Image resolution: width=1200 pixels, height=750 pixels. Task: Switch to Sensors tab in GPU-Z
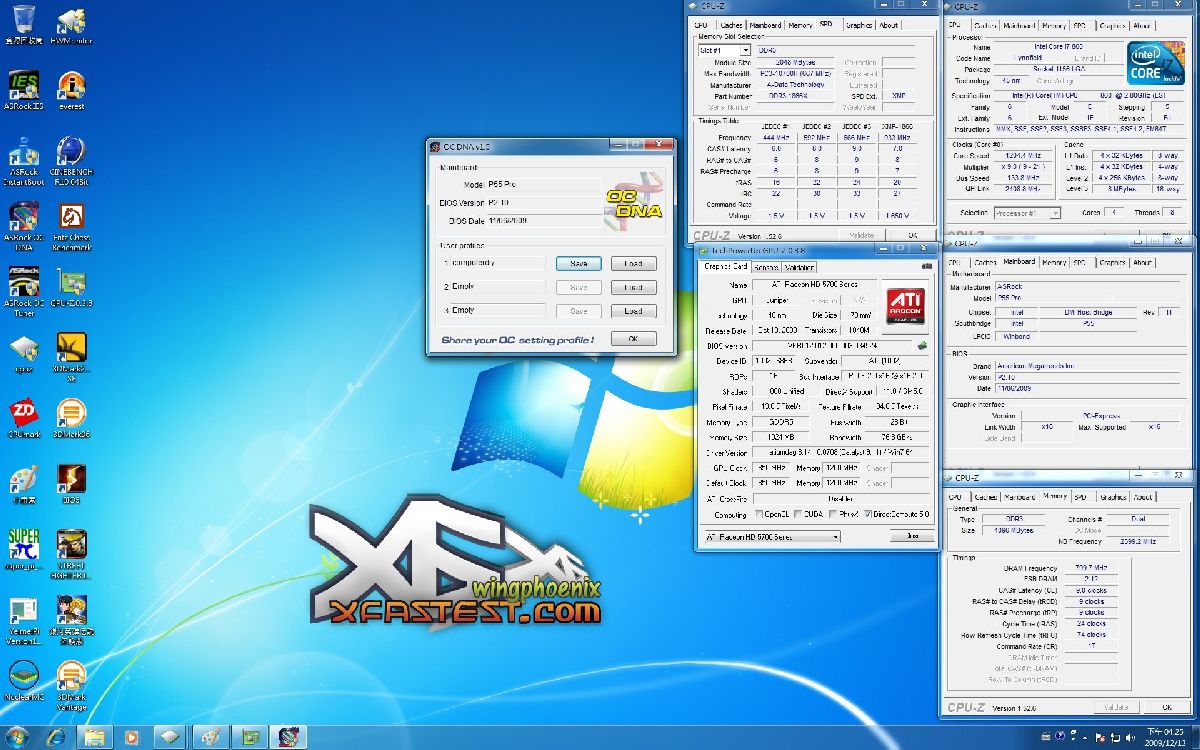coord(766,267)
